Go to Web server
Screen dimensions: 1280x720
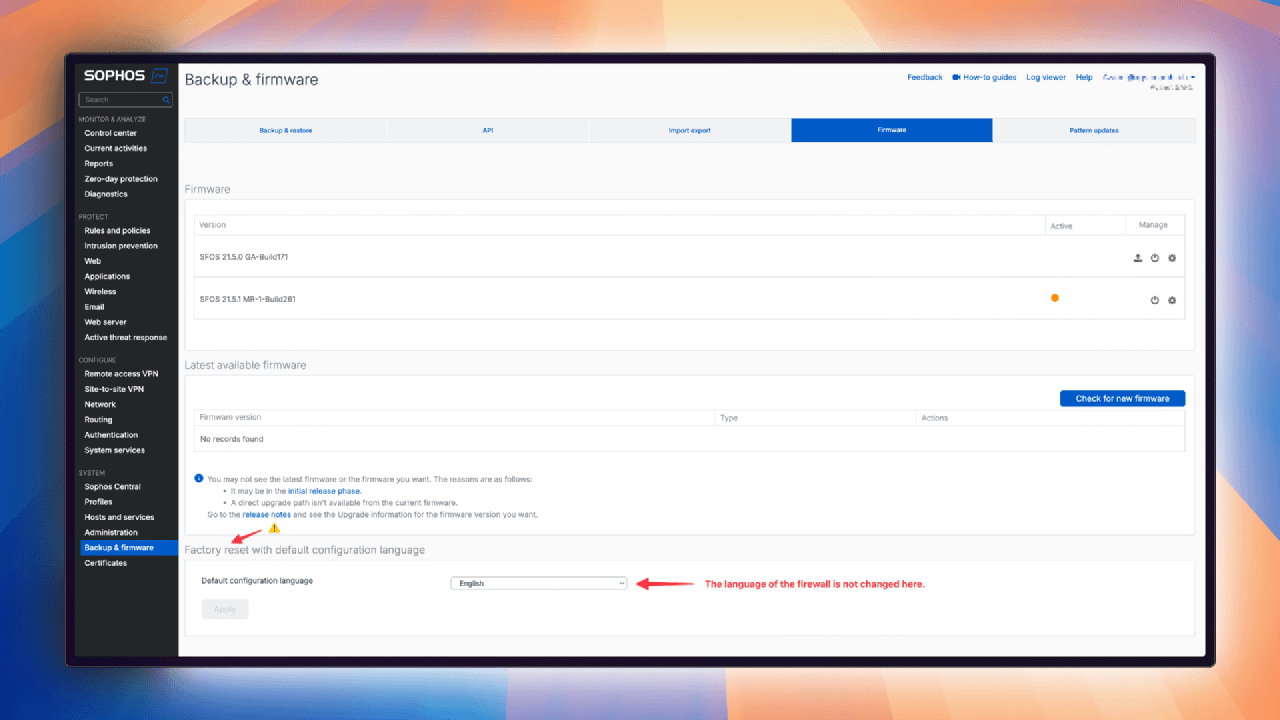(x=105, y=322)
